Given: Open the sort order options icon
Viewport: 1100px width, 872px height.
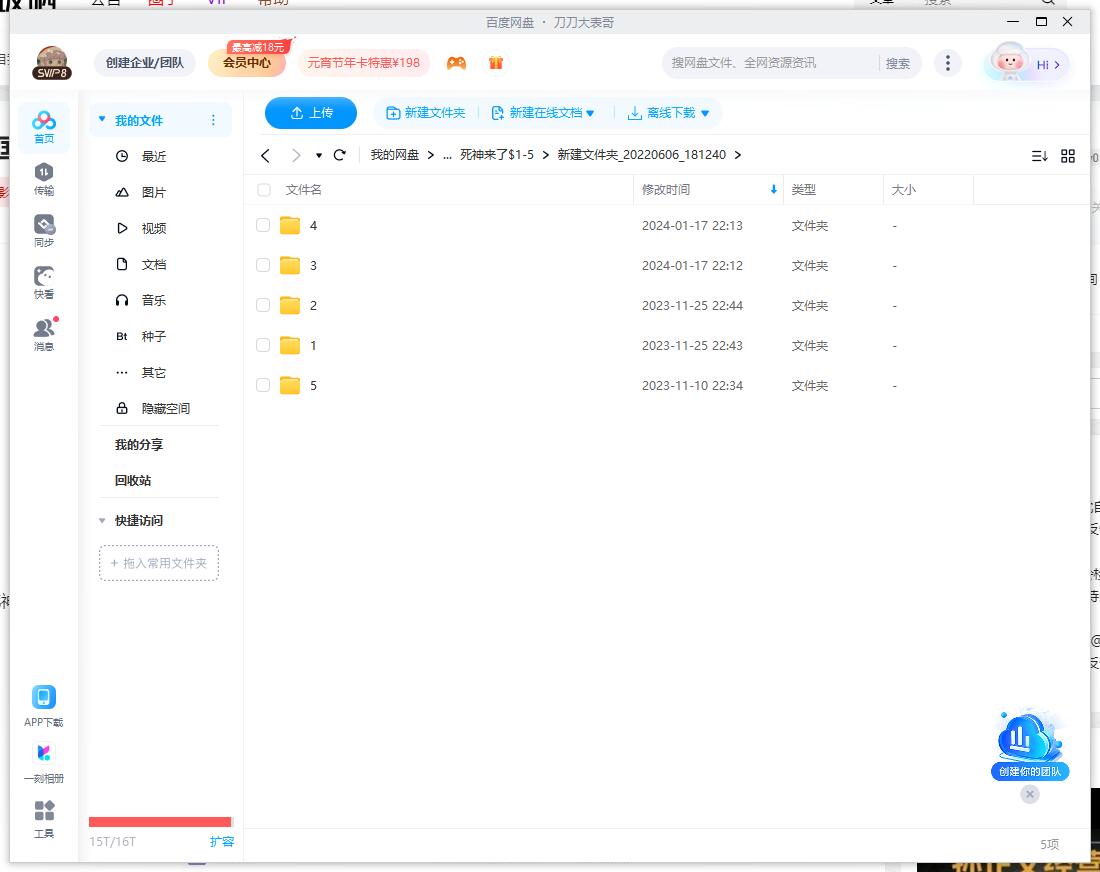Looking at the screenshot, I should [x=1040, y=156].
